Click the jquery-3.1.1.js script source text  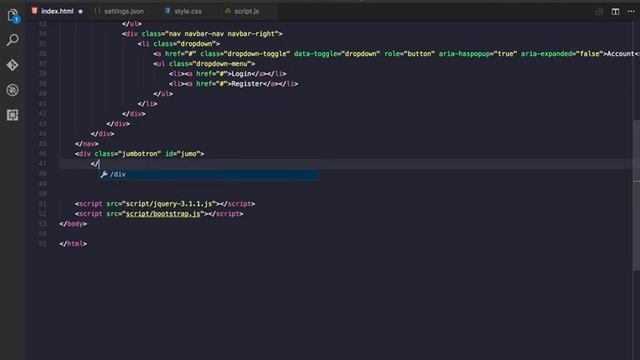[169, 204]
